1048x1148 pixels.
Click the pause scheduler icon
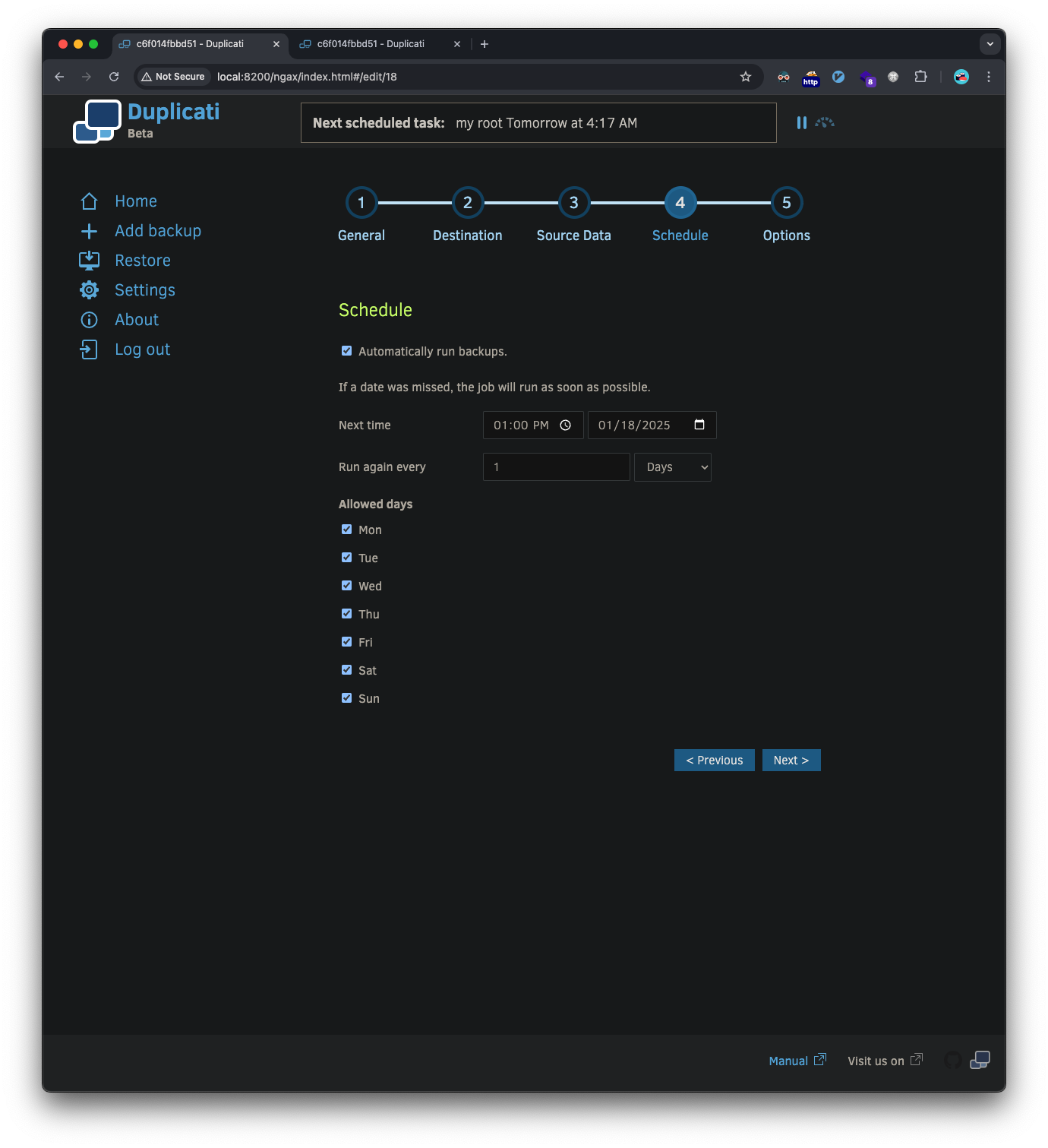(x=801, y=122)
